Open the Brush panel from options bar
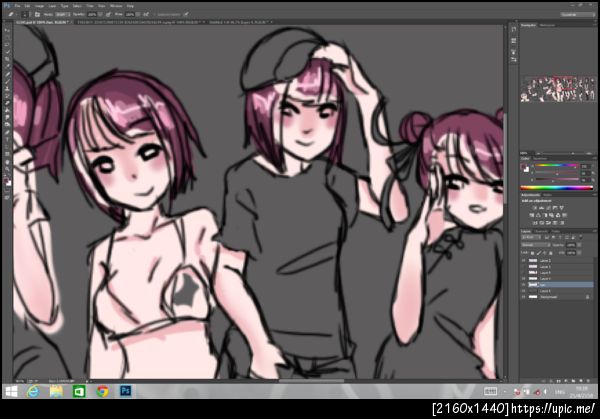Screen dimensions: 600x419 coord(37,14)
